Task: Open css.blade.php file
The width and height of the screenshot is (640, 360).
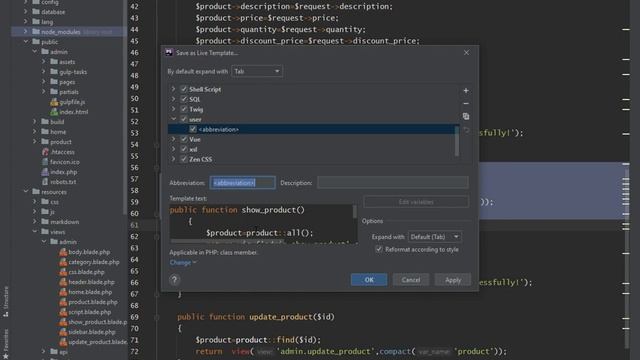Action: coord(86,272)
